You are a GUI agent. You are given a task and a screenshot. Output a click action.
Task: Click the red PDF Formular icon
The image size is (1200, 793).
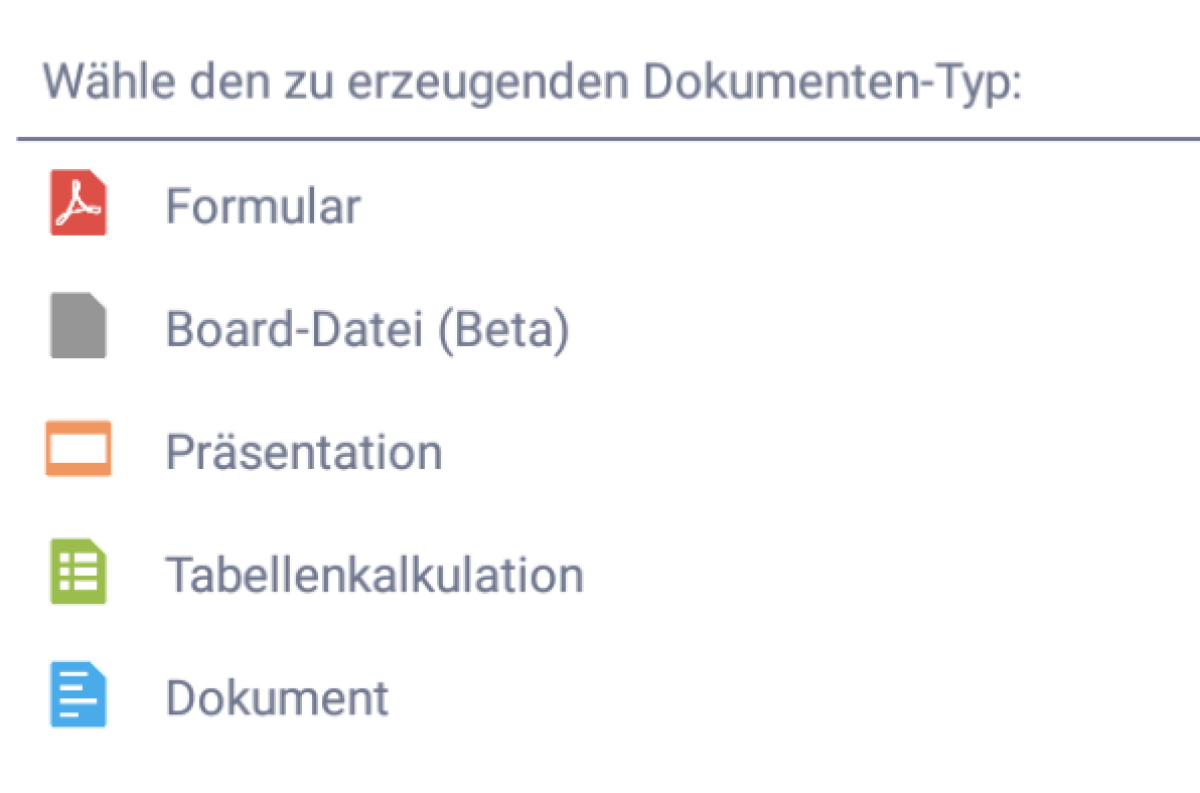coord(78,205)
